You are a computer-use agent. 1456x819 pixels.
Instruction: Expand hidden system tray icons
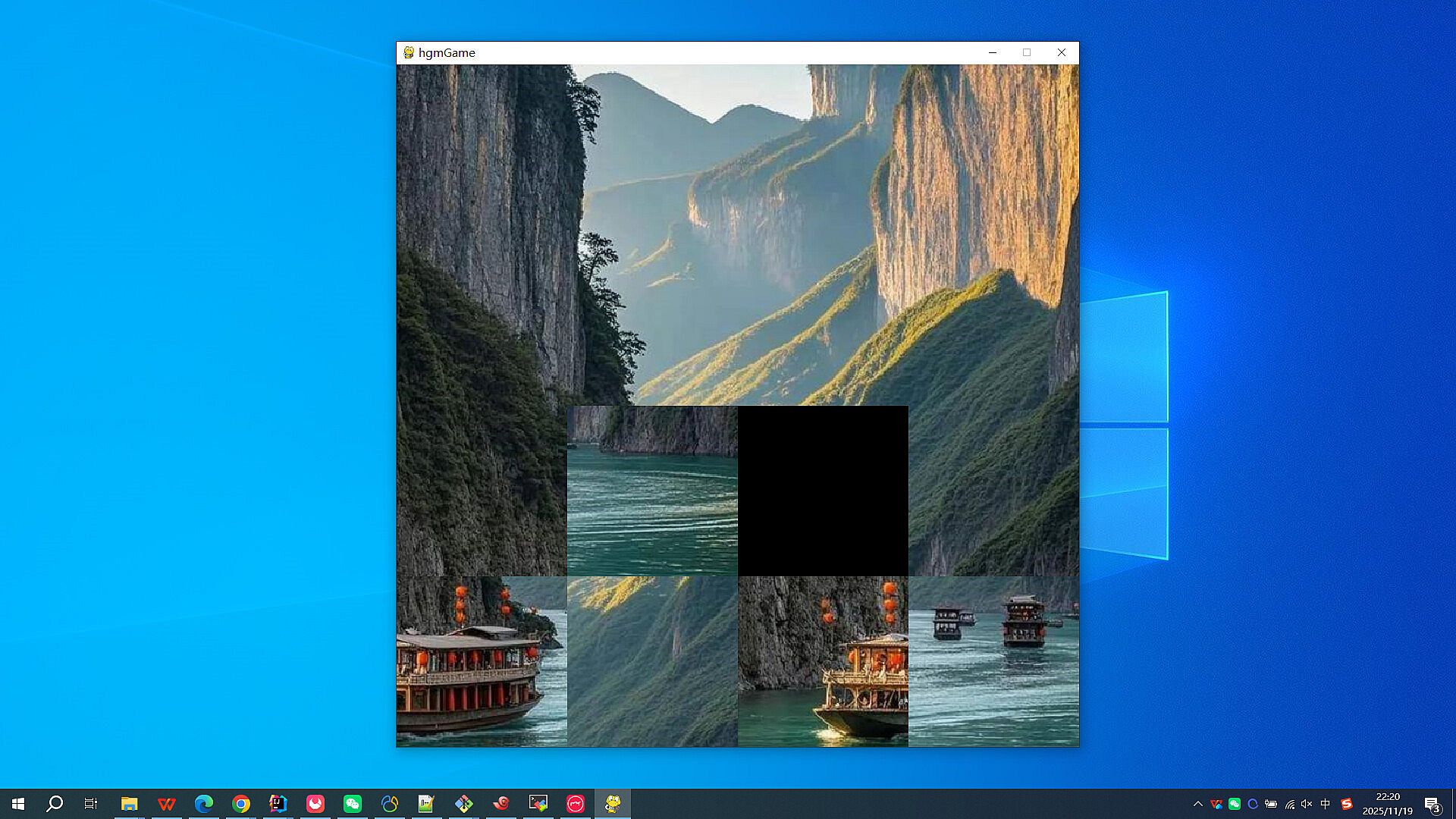point(1197,804)
